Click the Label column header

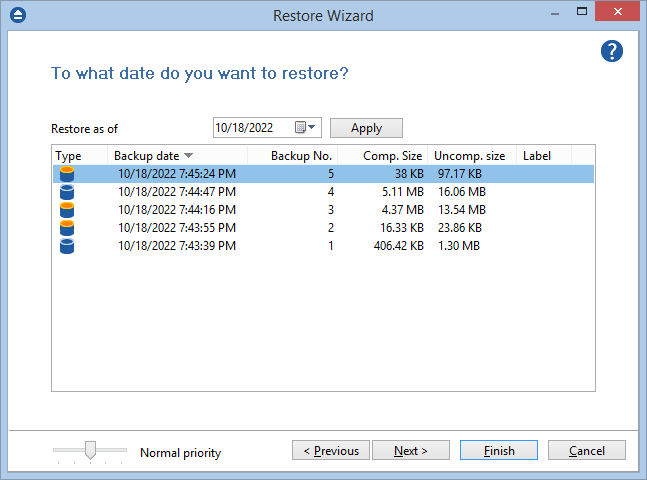click(542, 156)
